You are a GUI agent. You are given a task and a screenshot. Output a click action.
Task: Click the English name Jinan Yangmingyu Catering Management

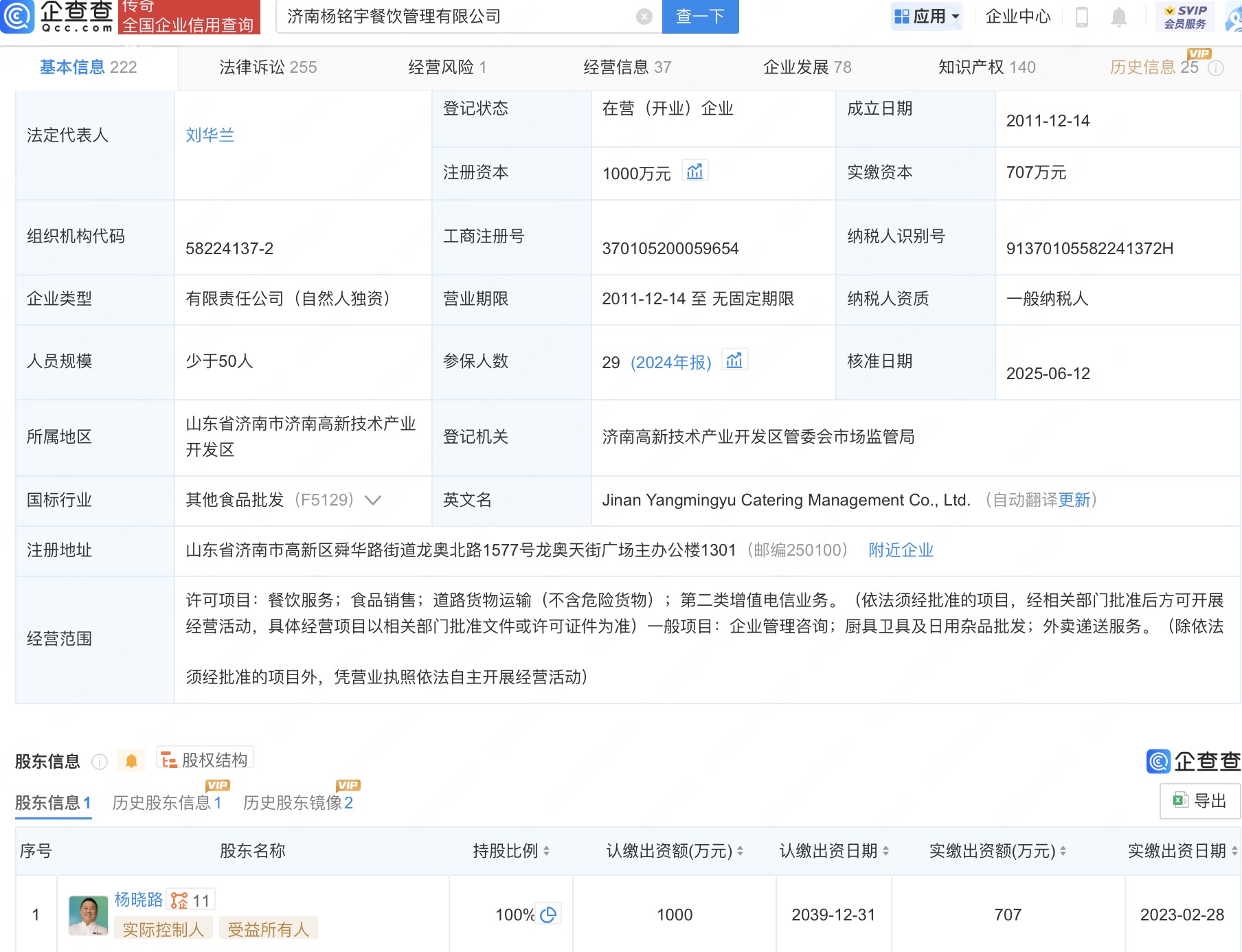787,500
